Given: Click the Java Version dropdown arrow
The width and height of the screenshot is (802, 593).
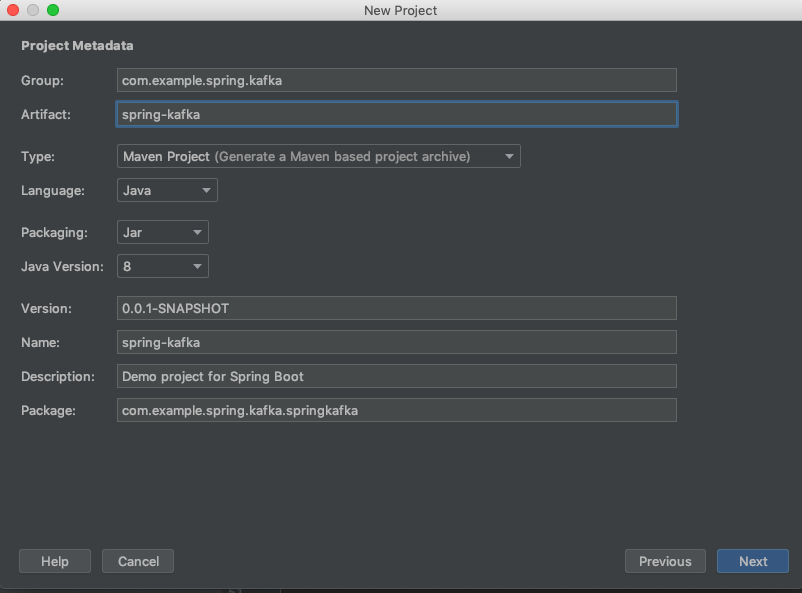Looking at the screenshot, I should (x=198, y=266).
